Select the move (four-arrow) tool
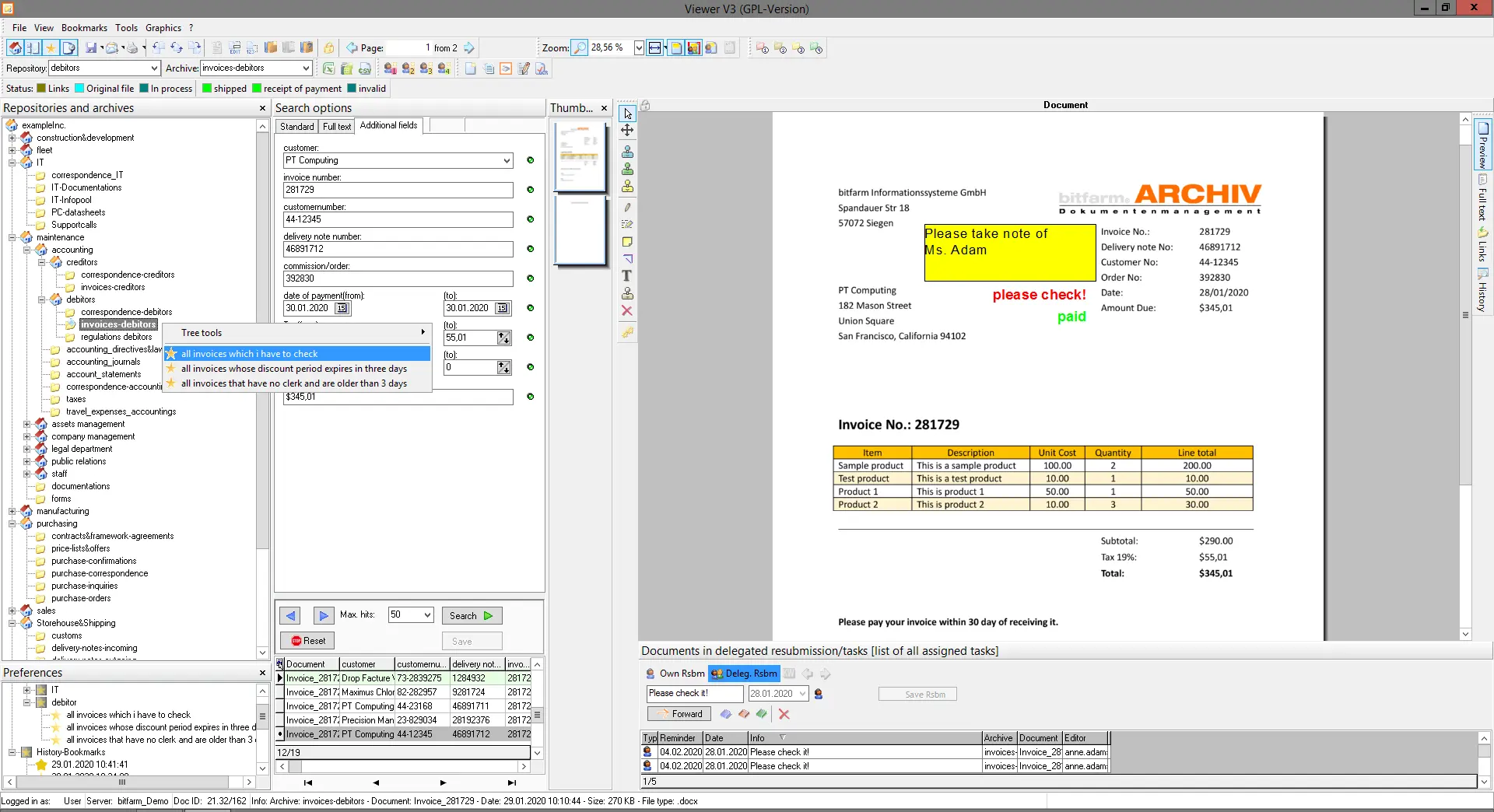This screenshot has width=1494, height=812. [x=627, y=131]
